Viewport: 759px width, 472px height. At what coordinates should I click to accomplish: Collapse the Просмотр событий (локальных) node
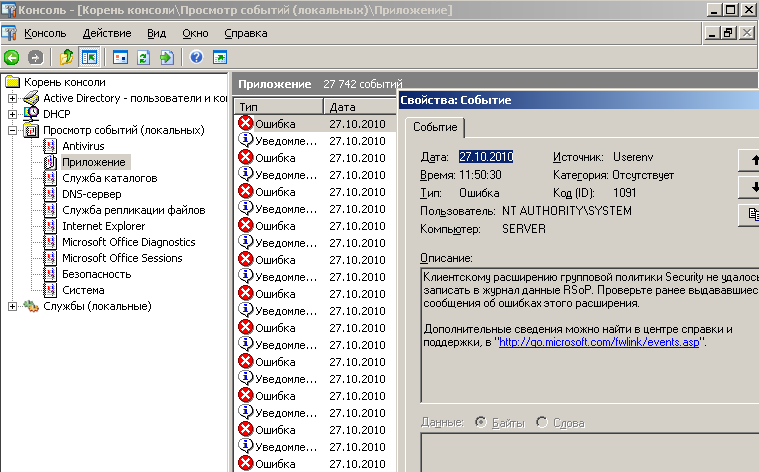12,130
